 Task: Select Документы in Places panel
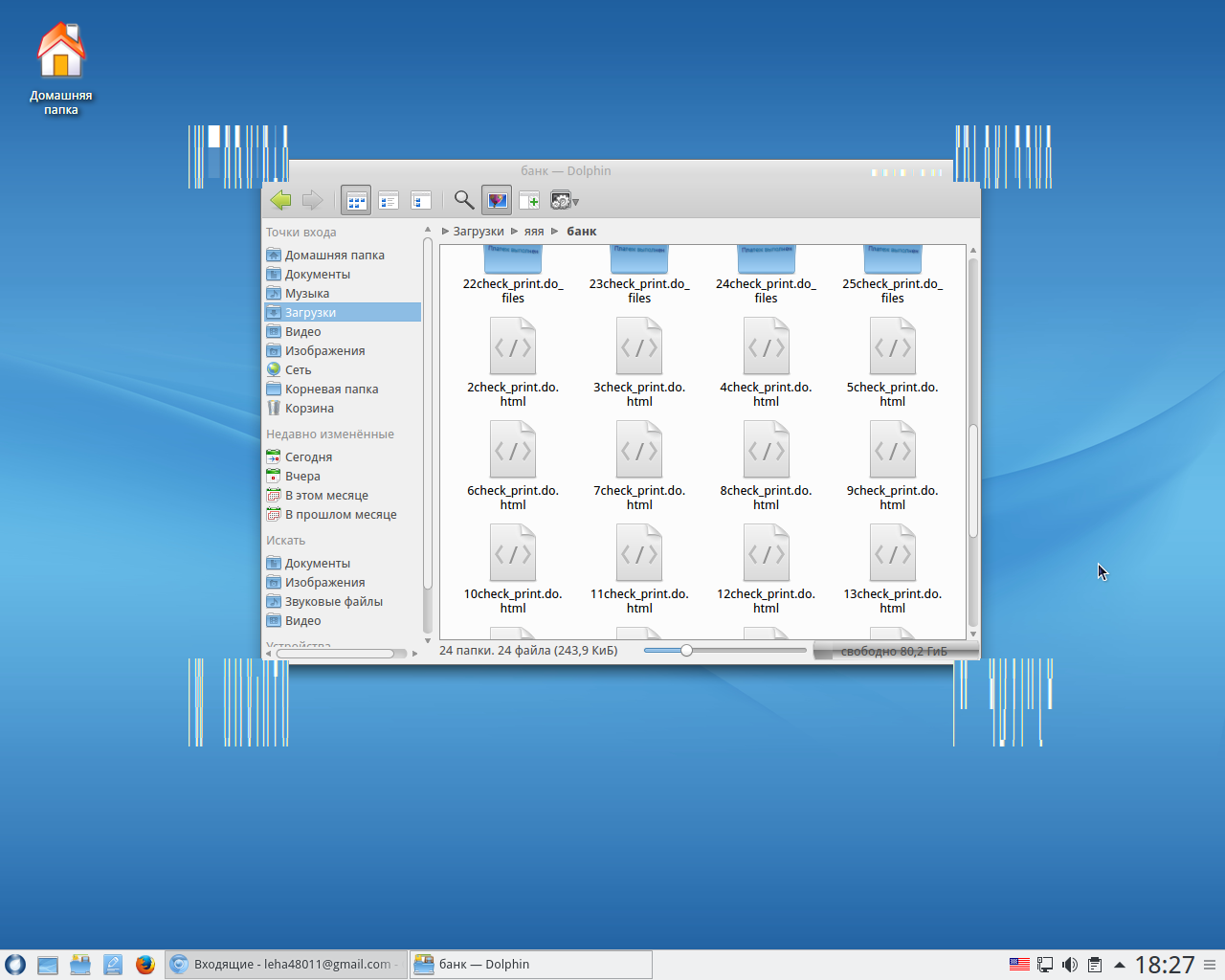(x=317, y=275)
